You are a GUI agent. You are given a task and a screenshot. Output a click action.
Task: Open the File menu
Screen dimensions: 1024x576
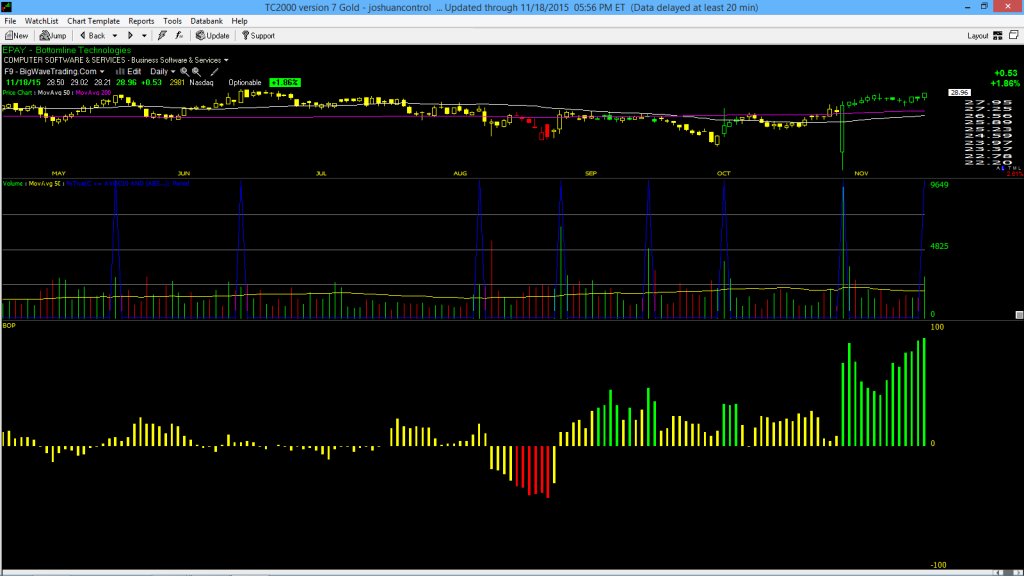coord(10,21)
